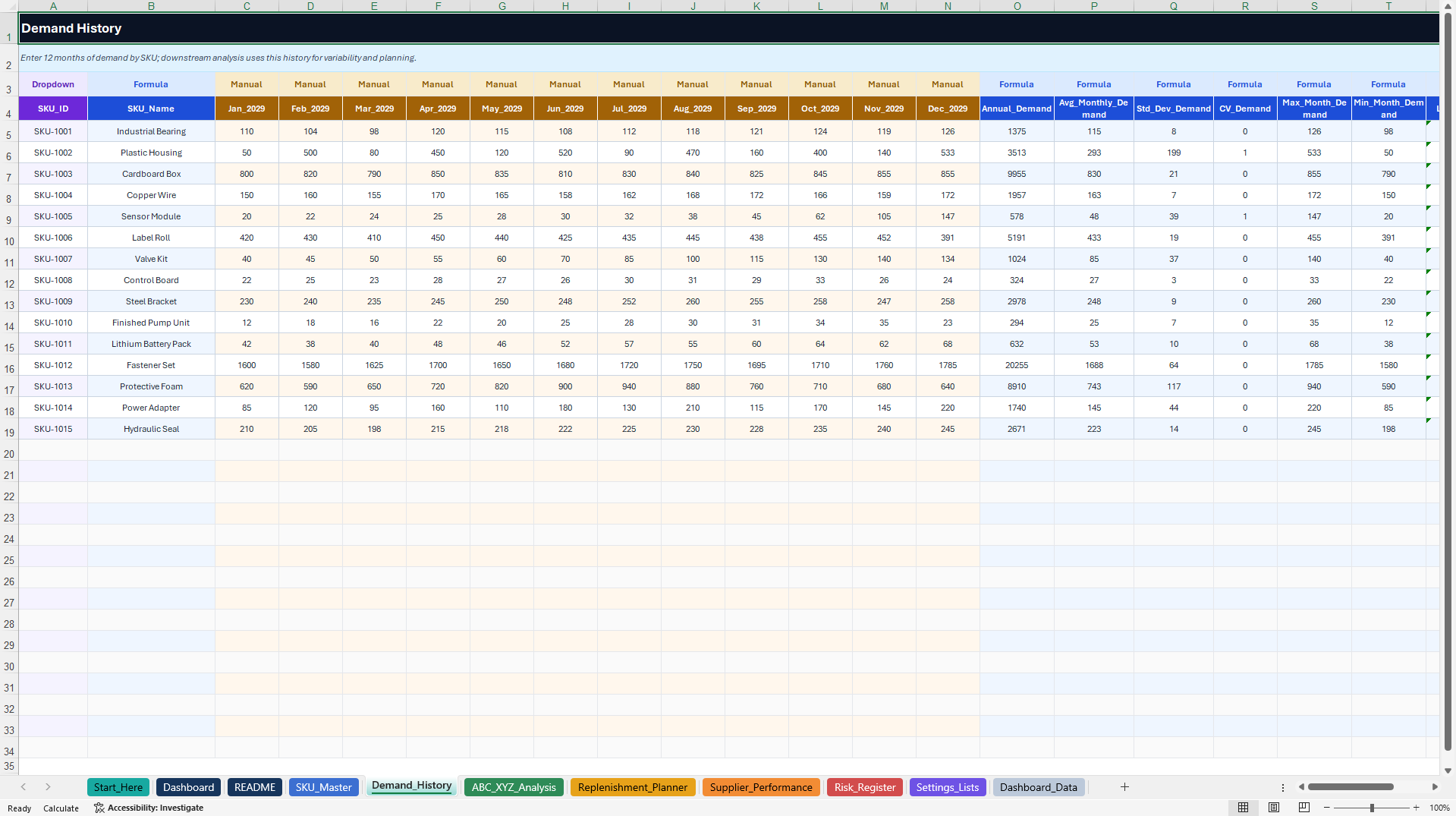Switch to ABC_XYZ_Analysis sheet
The width and height of the screenshot is (1456, 816).
[x=514, y=787]
